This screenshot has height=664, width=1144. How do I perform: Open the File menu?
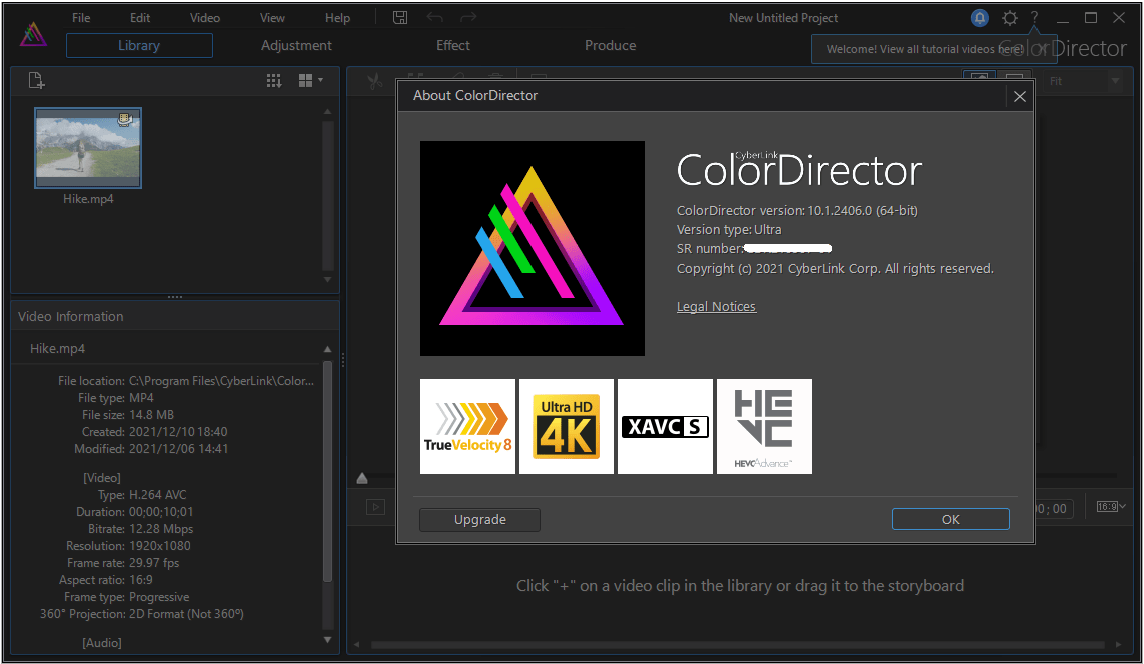[x=81, y=18]
